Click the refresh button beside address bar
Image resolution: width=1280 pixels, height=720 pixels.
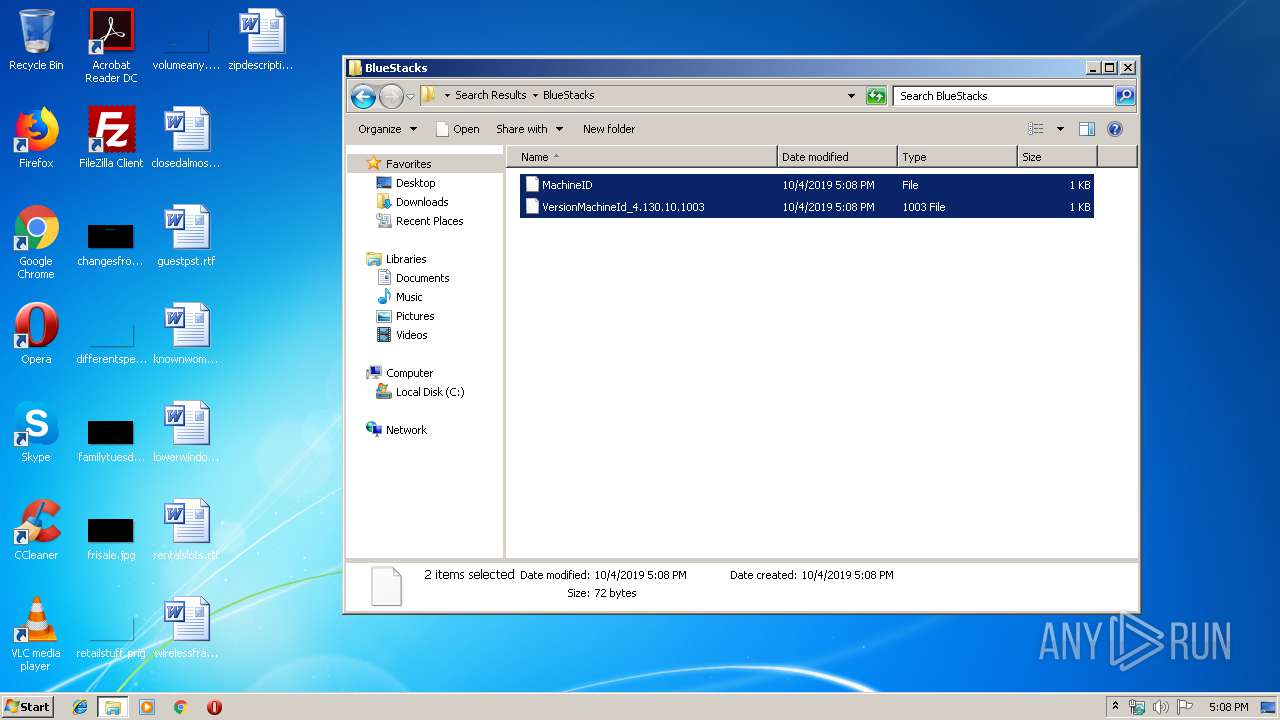click(x=877, y=96)
